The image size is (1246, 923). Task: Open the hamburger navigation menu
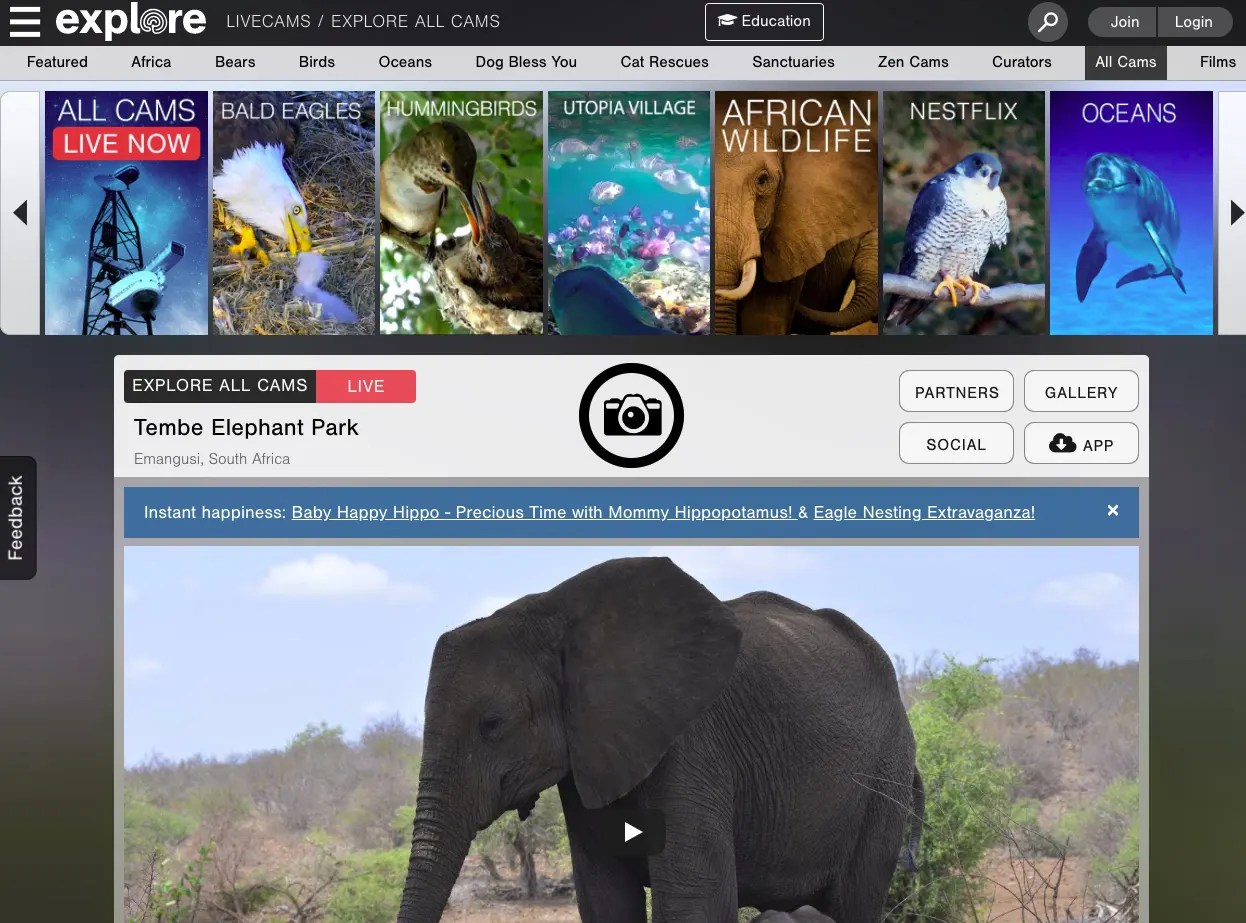[25, 21]
